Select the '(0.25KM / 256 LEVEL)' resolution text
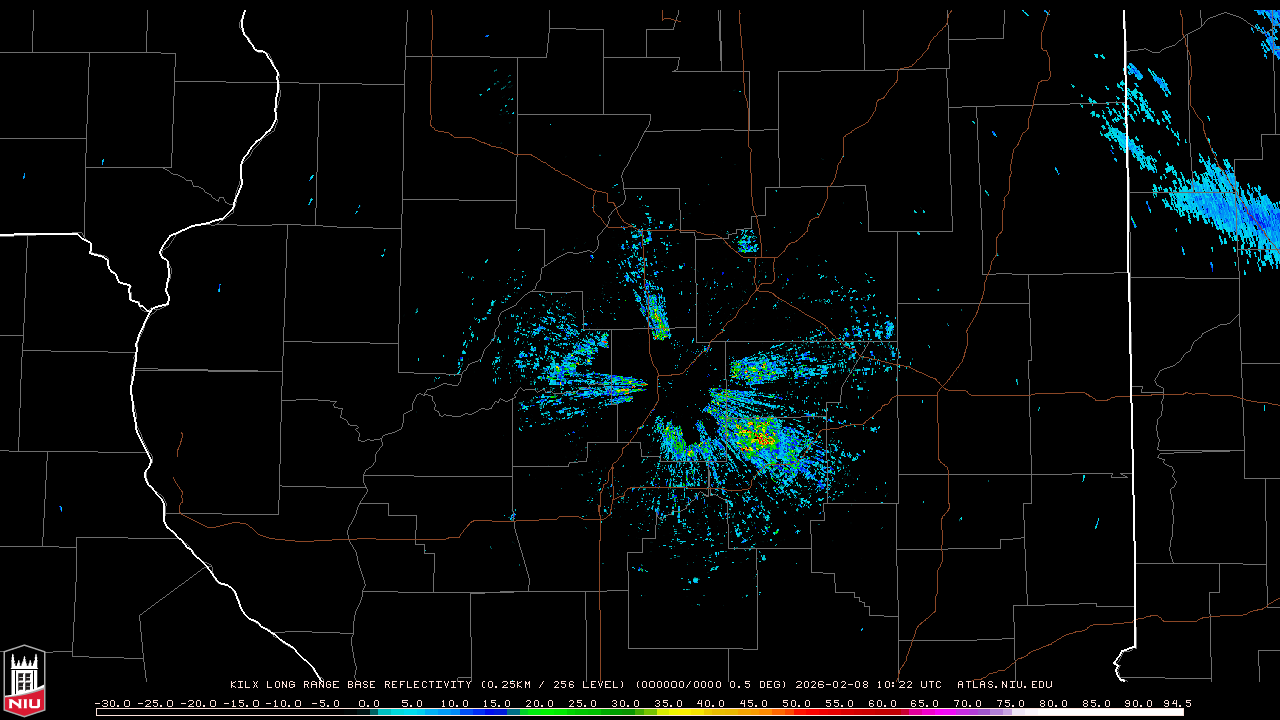Viewport: 1280px width, 720px height. pyautogui.click(x=552, y=685)
